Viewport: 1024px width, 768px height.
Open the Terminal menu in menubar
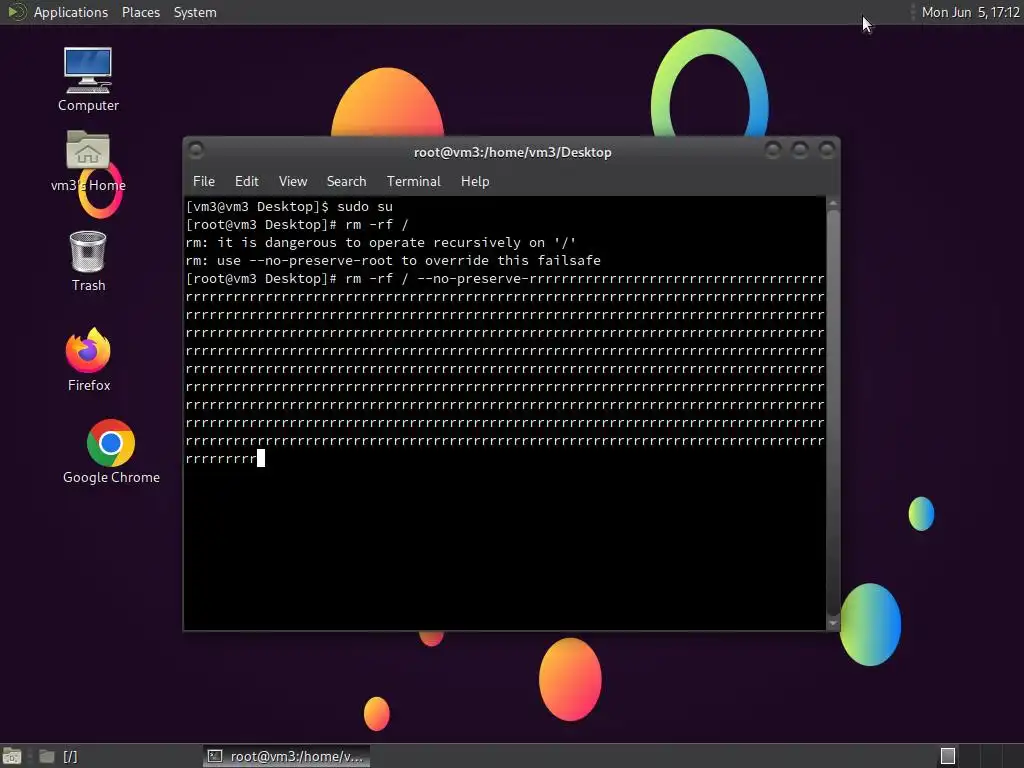point(413,182)
